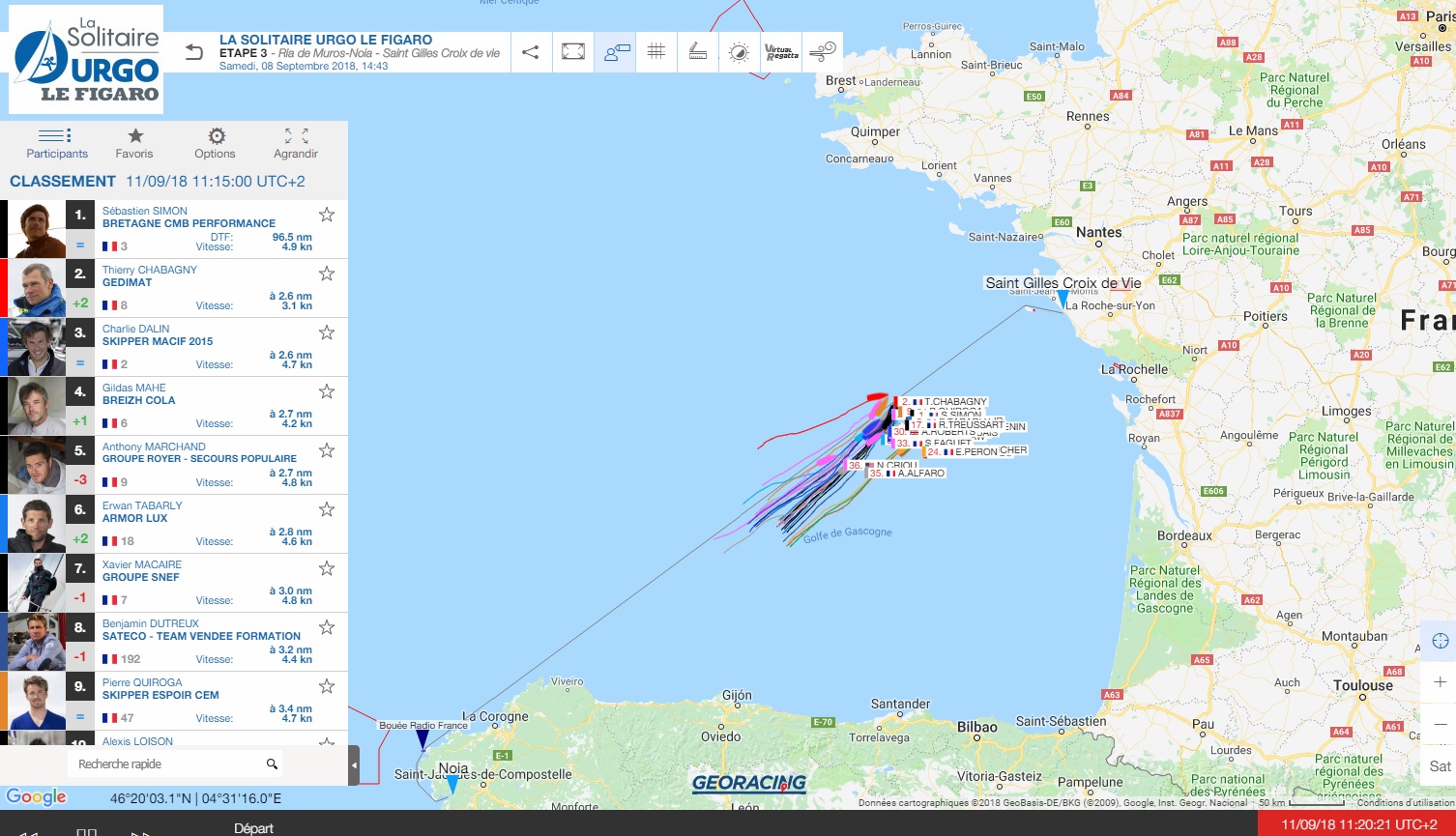The height and width of the screenshot is (836, 1456).
Task: Favorite Sébastien SIMON with the star
Action: pyautogui.click(x=327, y=215)
